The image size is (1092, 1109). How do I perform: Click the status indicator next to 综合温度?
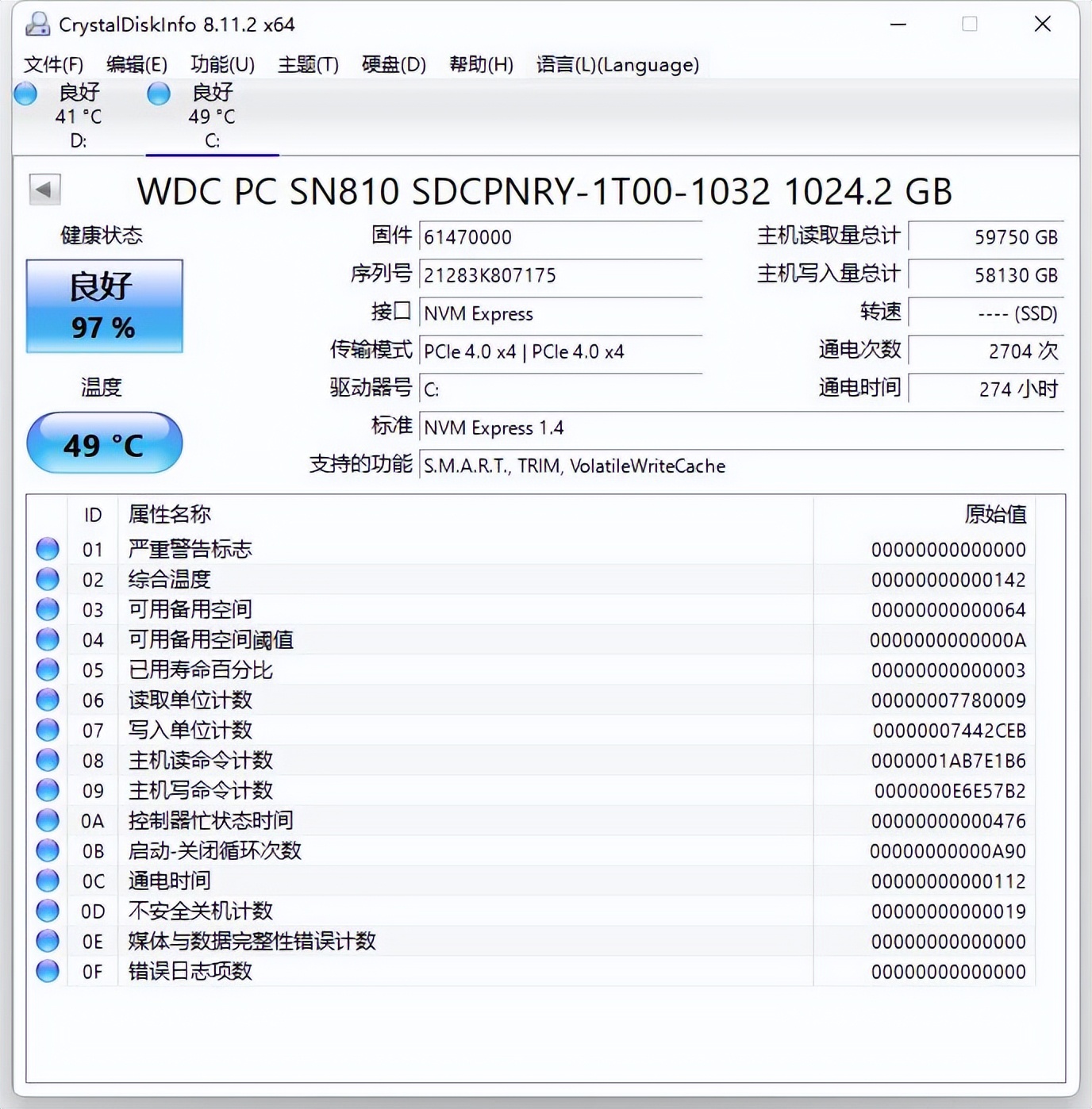coord(47,579)
